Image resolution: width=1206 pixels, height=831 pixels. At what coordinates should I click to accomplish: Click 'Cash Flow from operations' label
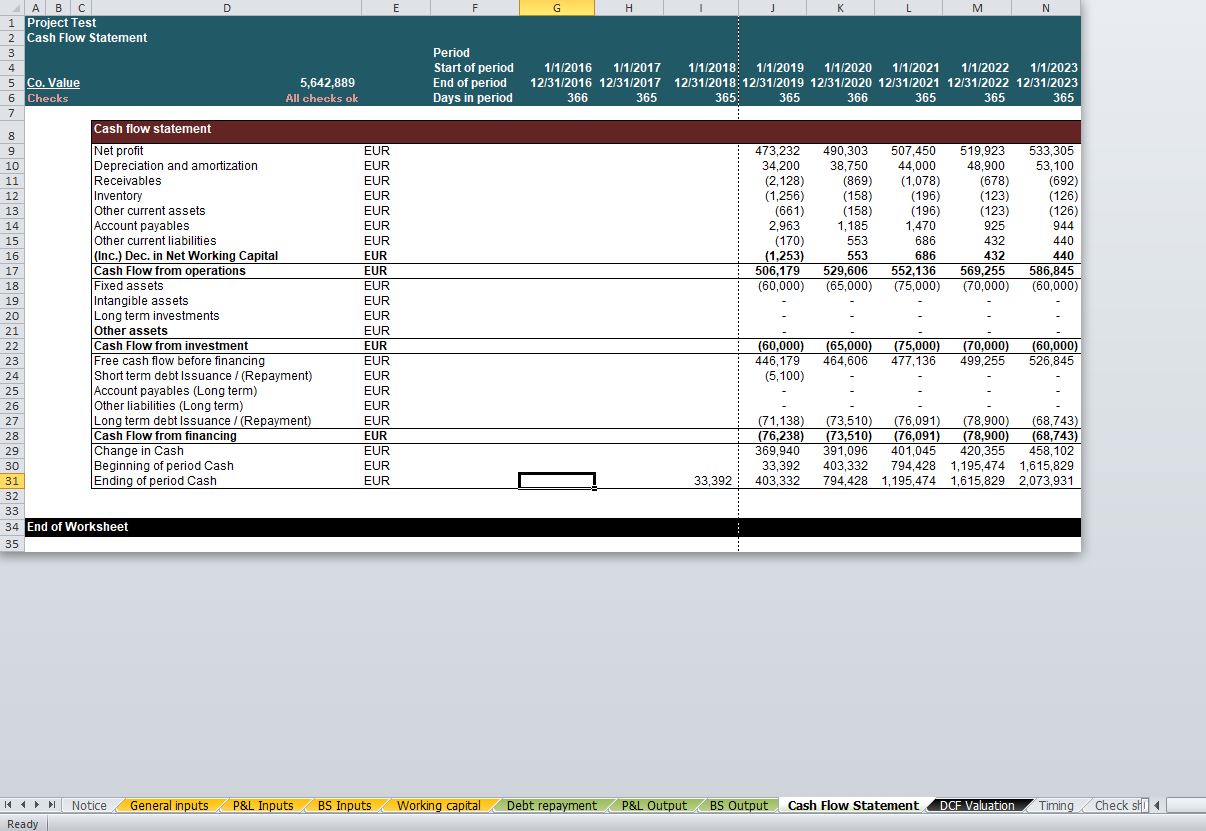(169, 271)
